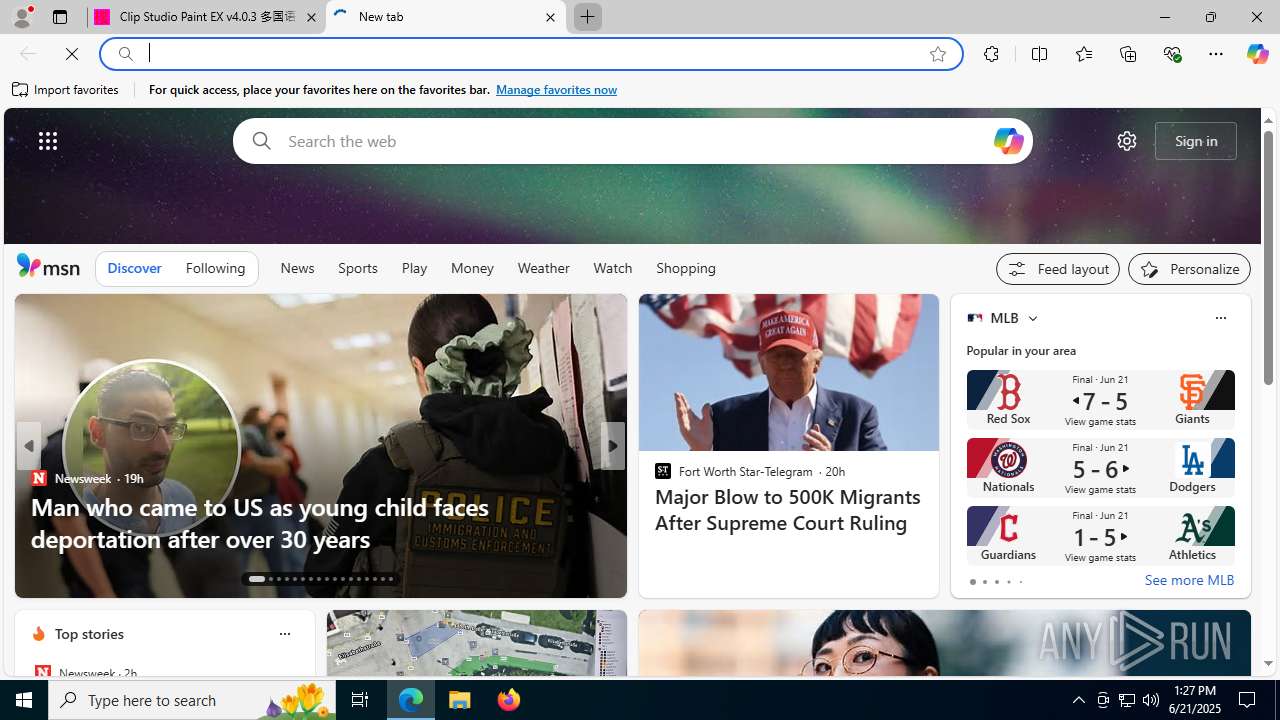Viewport: 1280px width, 720px height.
Task: Show hidden system tray icons
Action: point(1078,700)
